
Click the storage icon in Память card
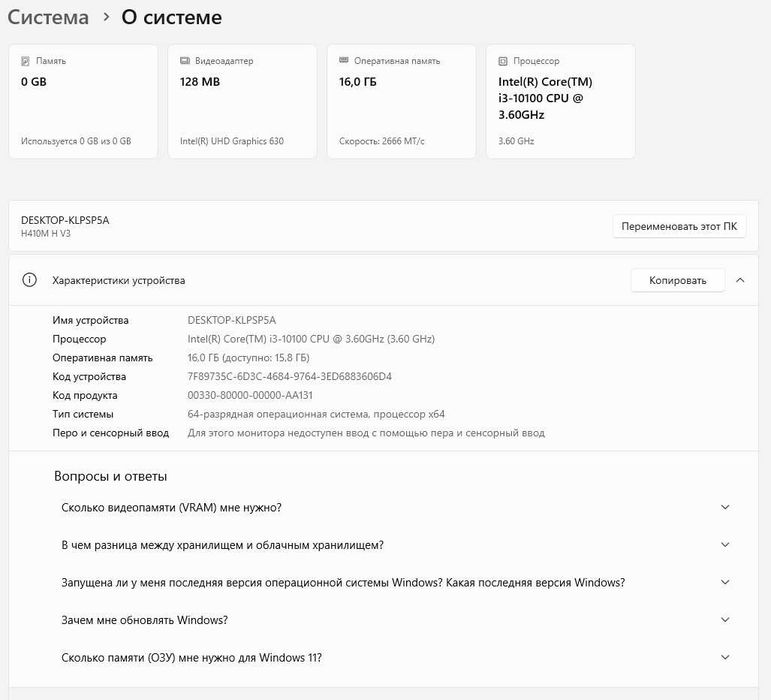coord(25,61)
